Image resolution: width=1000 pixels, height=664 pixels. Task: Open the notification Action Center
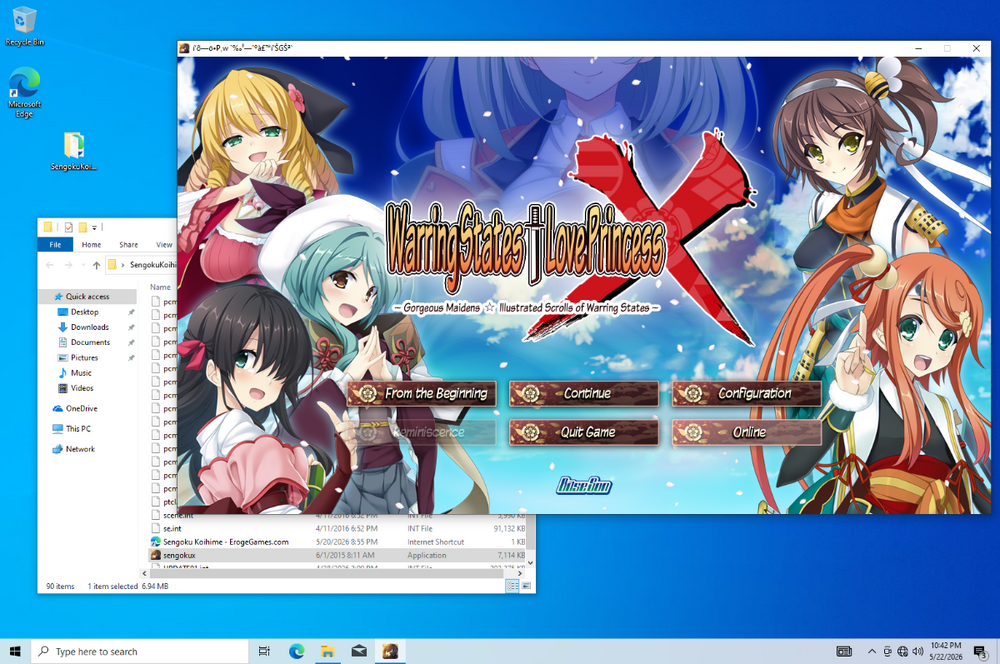(x=980, y=651)
